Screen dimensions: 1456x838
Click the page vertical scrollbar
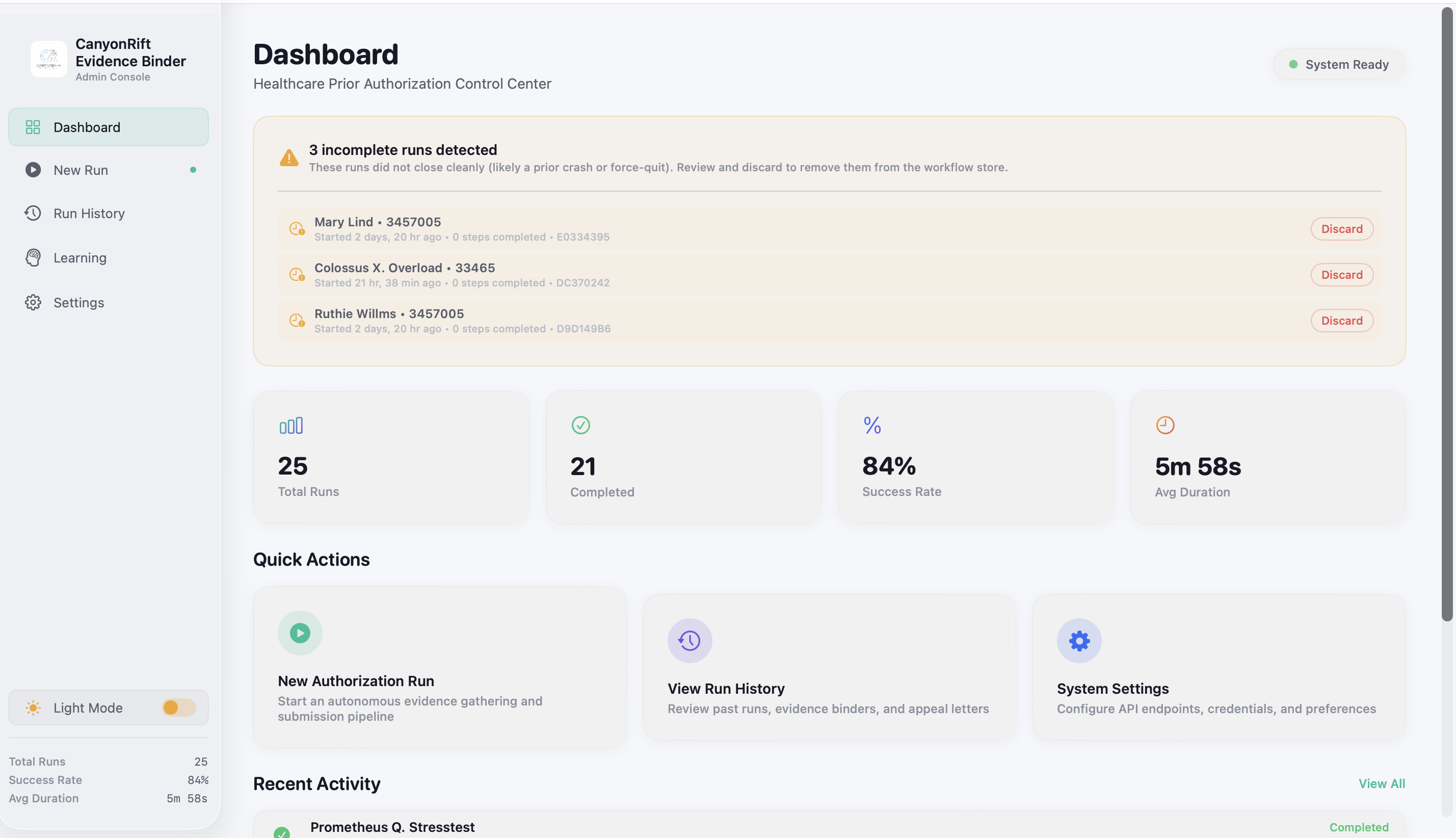[1447, 313]
